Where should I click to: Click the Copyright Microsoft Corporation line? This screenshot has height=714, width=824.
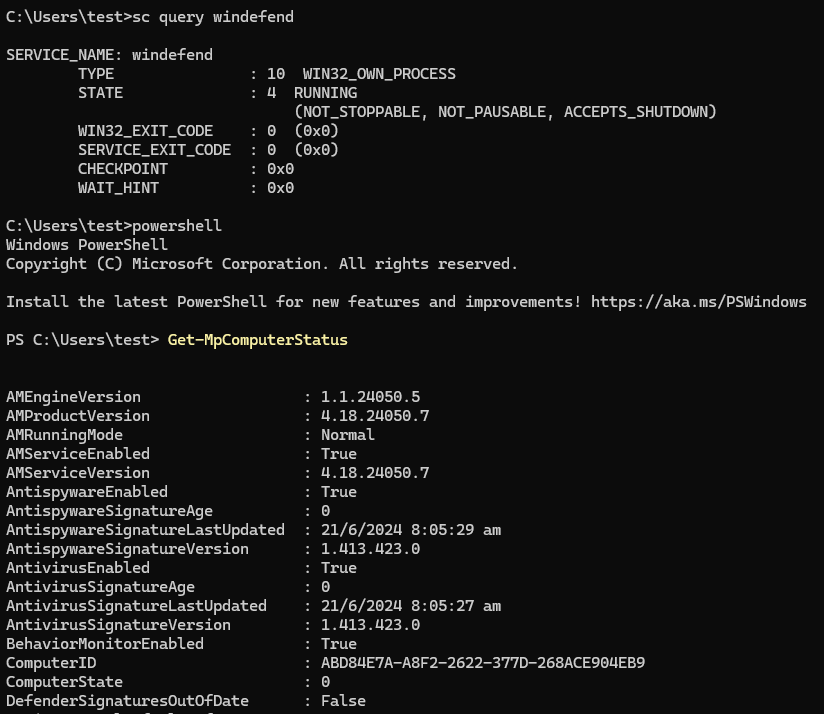(x=261, y=264)
